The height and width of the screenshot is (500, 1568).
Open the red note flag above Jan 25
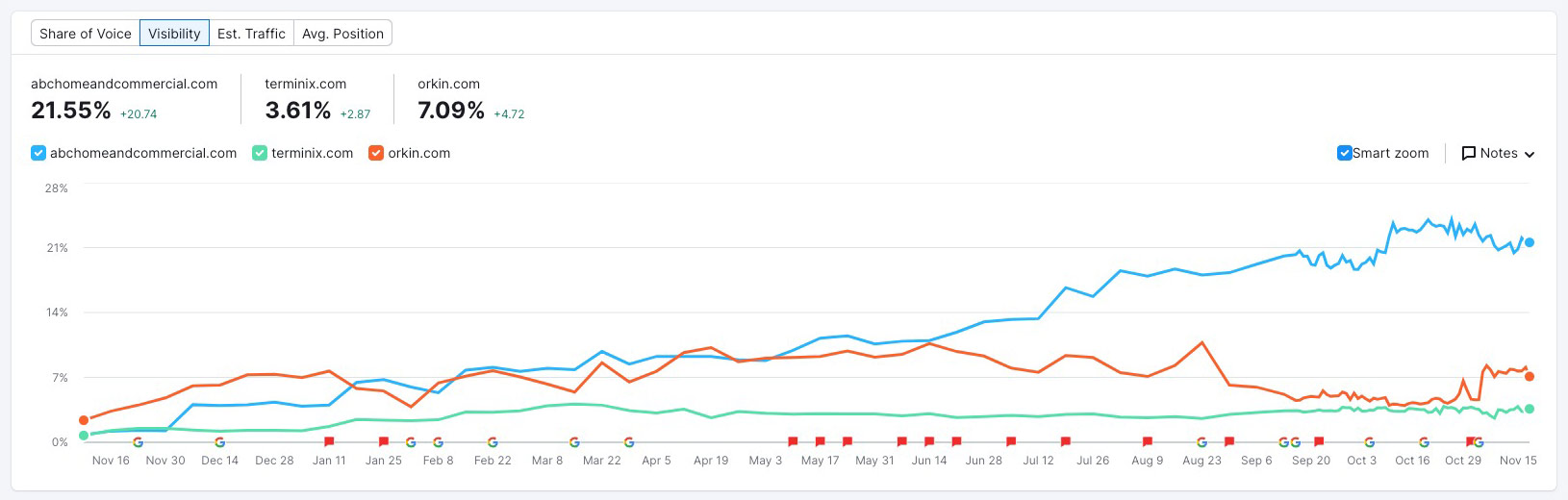click(x=384, y=441)
